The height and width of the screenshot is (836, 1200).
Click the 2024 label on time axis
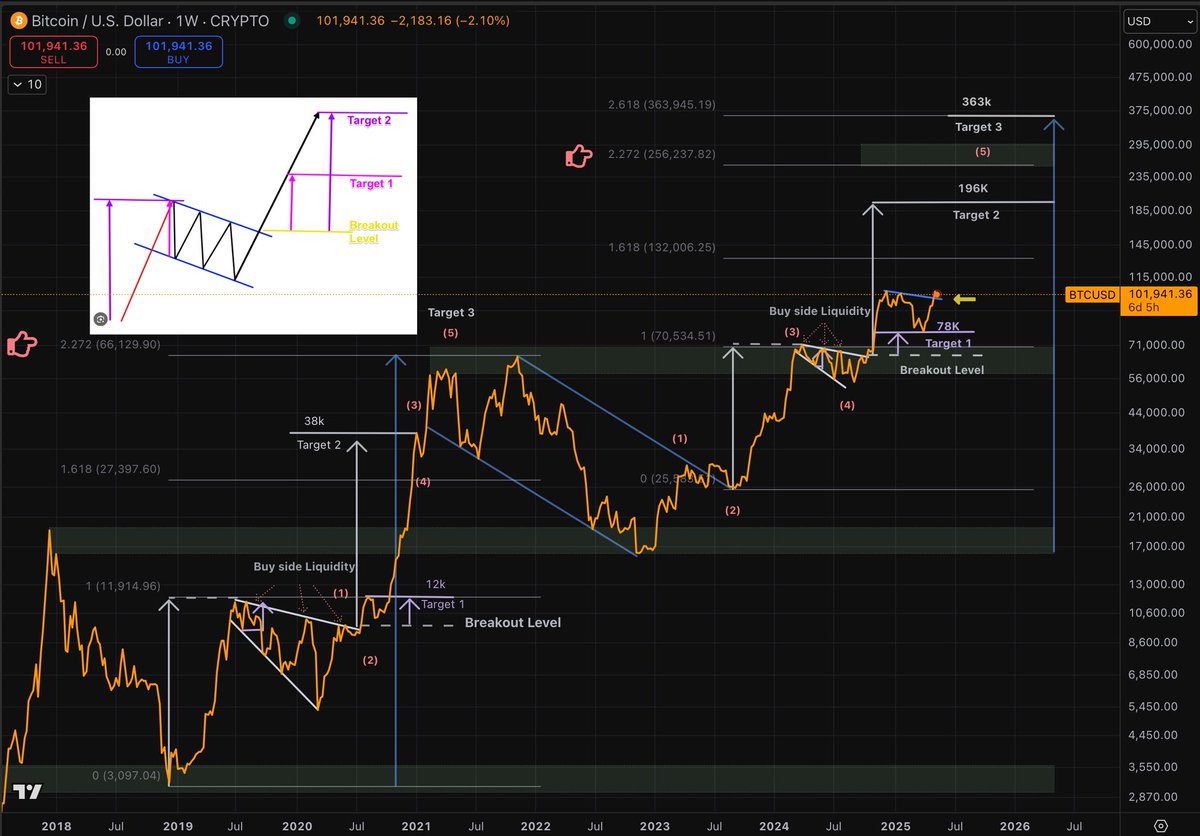click(773, 826)
